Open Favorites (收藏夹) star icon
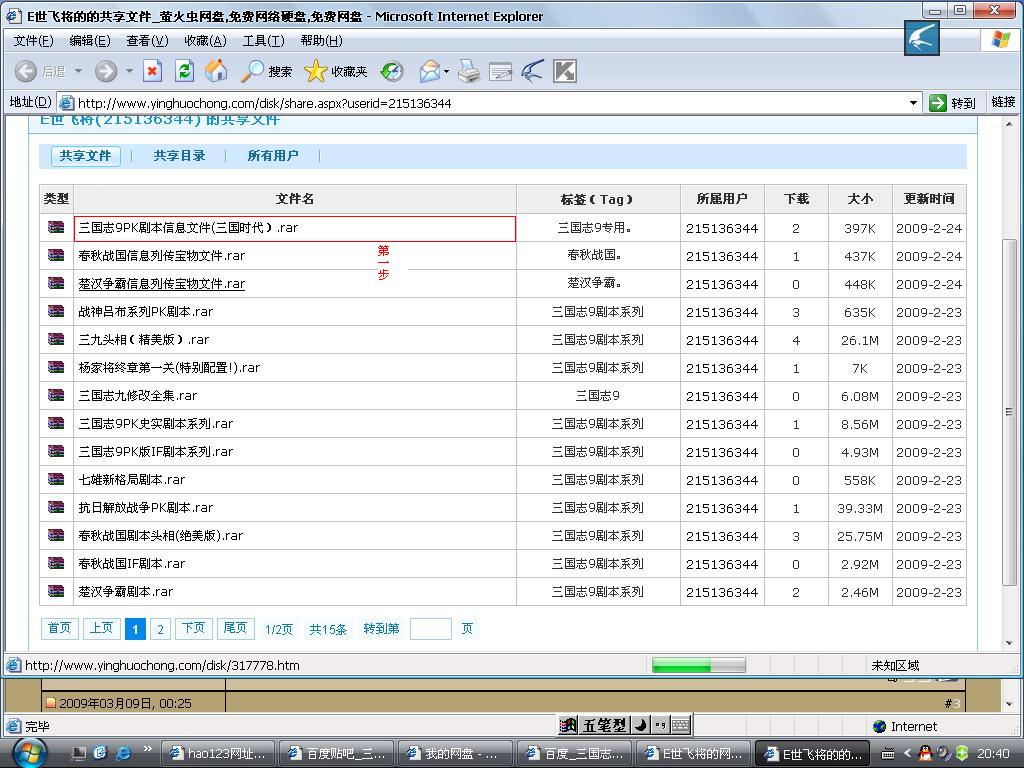The width and height of the screenshot is (1024, 768). click(336, 71)
